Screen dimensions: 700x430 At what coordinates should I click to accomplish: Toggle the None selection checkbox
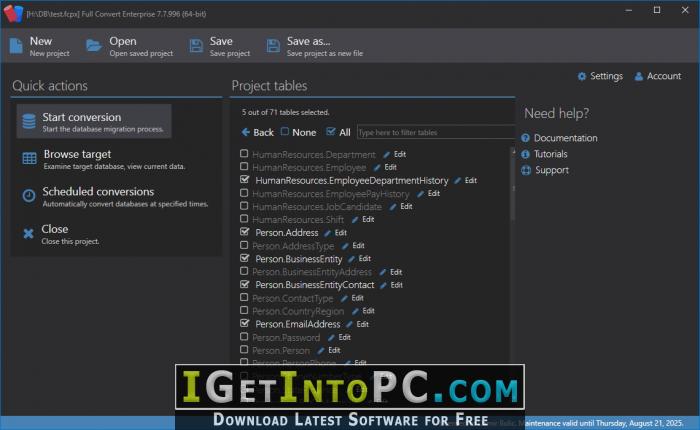pyautogui.click(x=285, y=132)
